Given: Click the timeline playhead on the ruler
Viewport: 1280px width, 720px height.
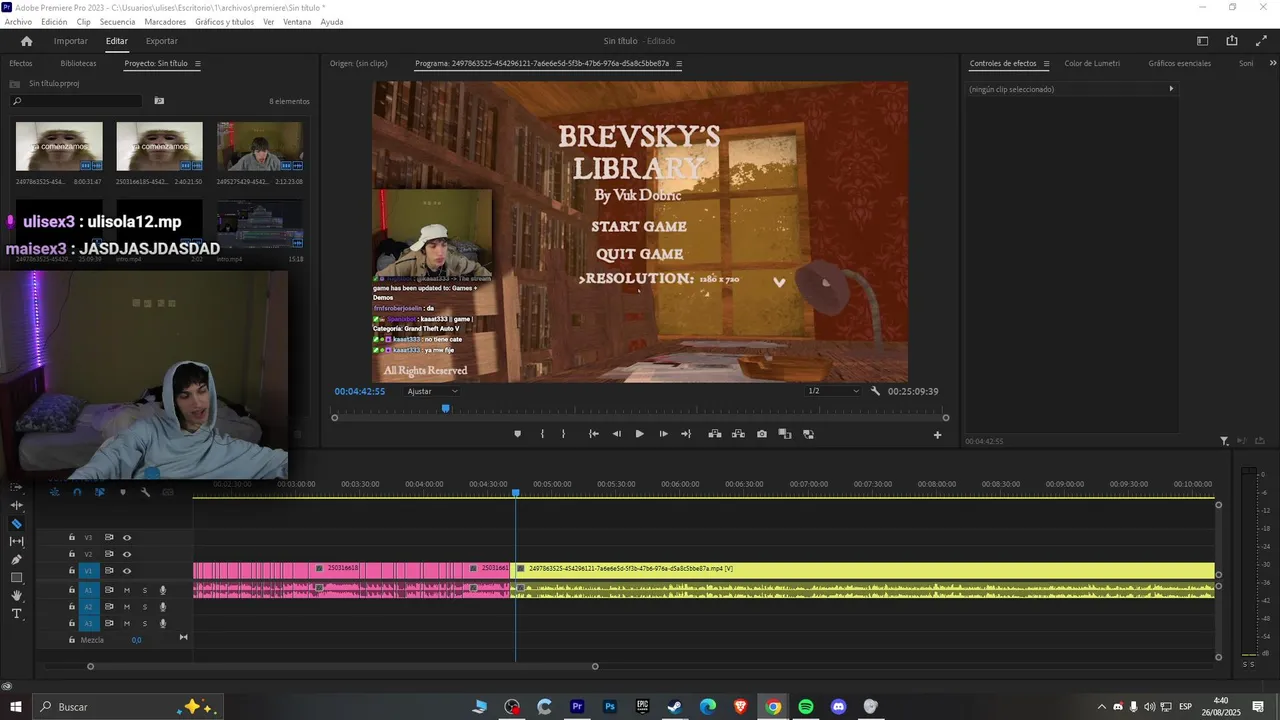Looking at the screenshot, I should click(516, 492).
